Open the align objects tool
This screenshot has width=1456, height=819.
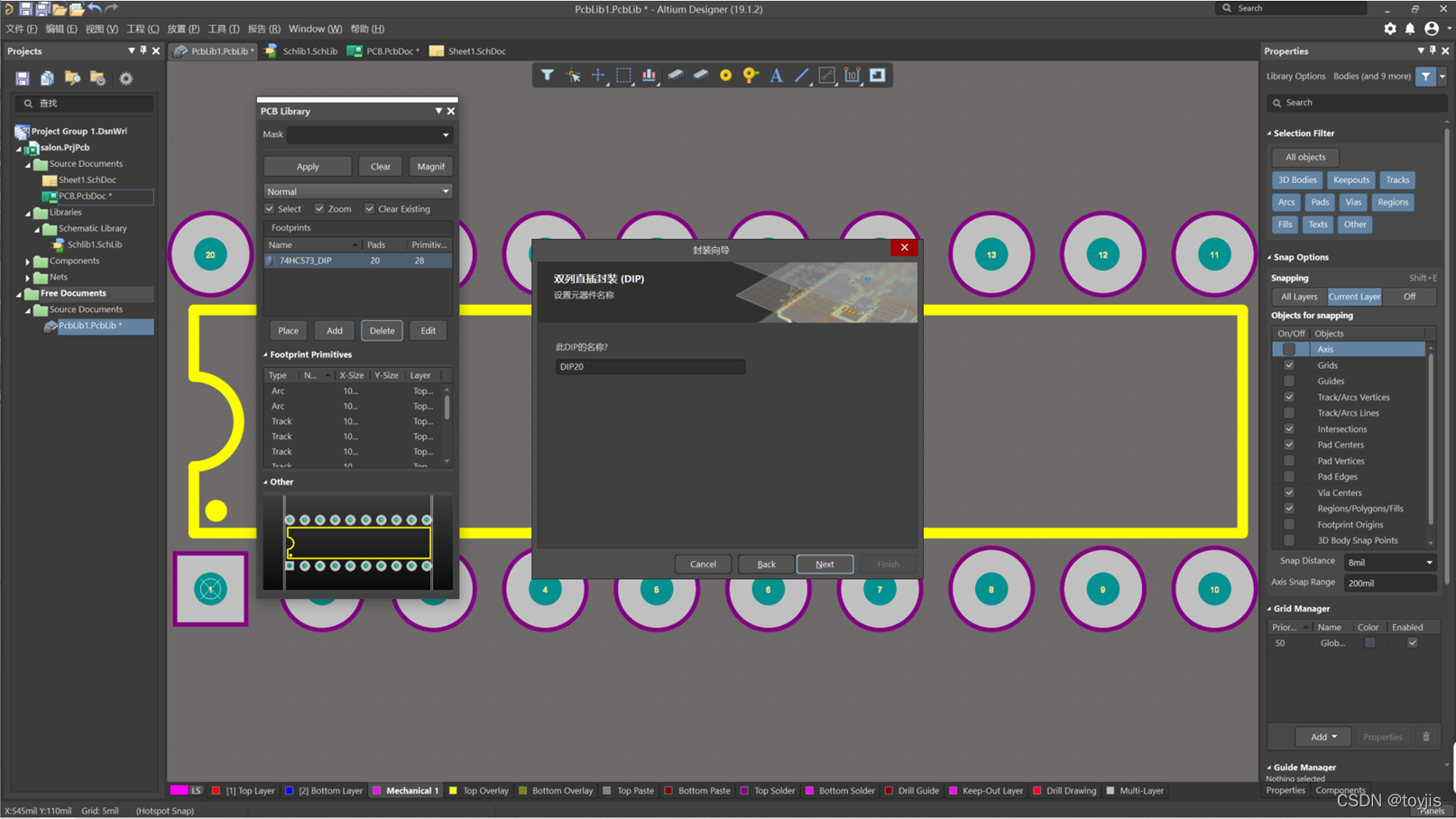[649, 75]
